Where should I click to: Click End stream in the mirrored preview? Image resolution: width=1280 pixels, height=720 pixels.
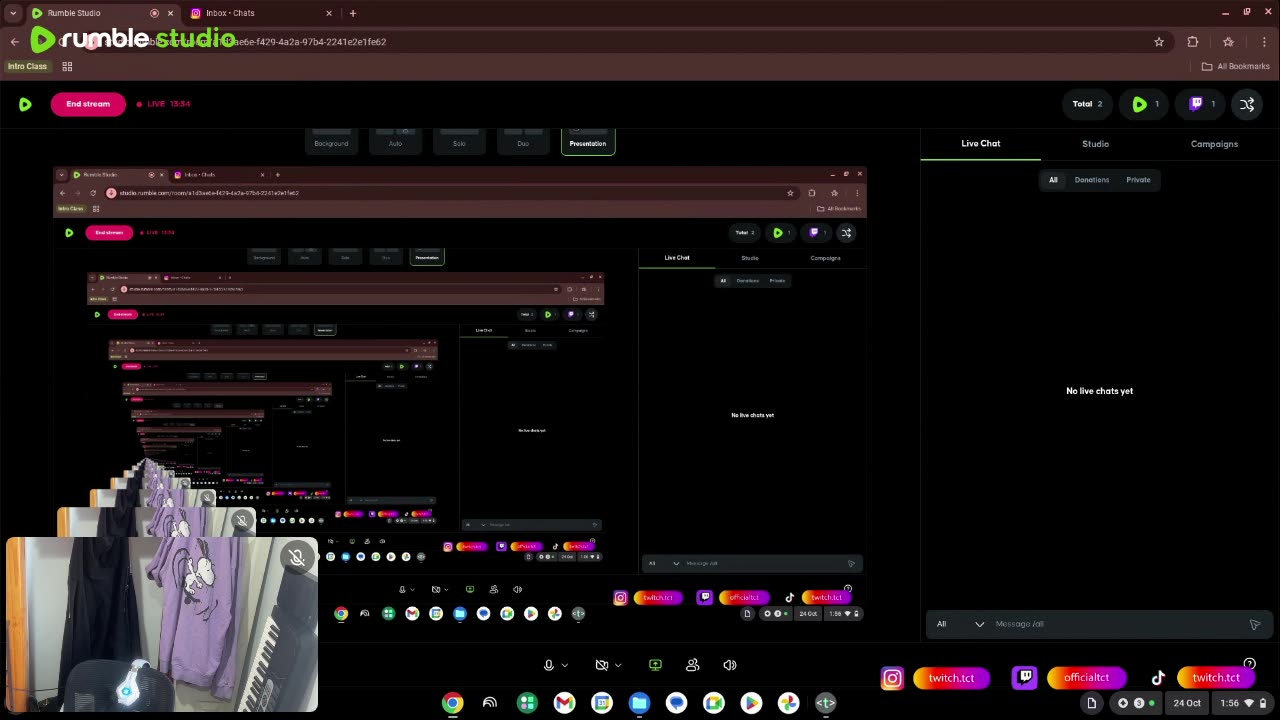click(109, 232)
